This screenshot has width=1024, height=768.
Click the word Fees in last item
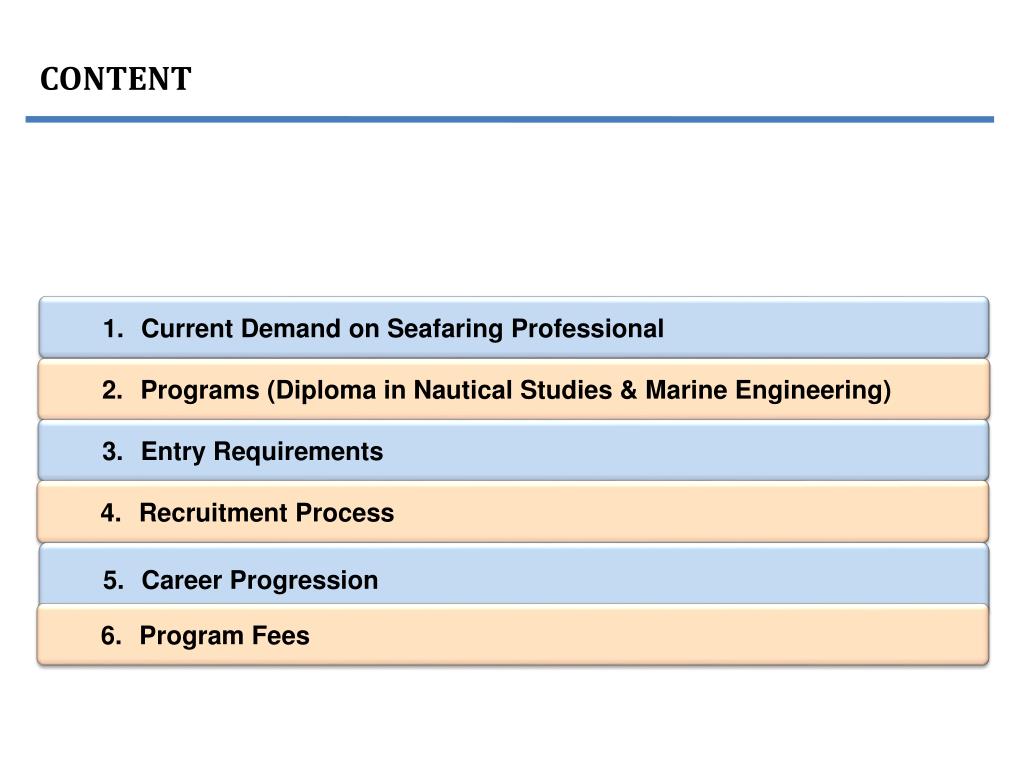point(281,635)
